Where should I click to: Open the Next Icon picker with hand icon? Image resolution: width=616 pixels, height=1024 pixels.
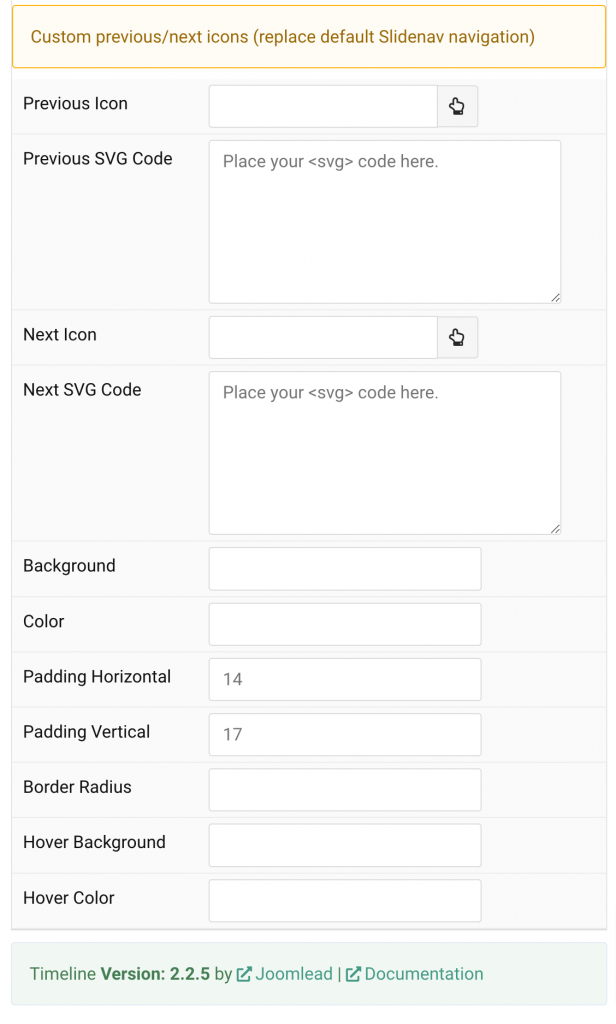click(x=457, y=337)
